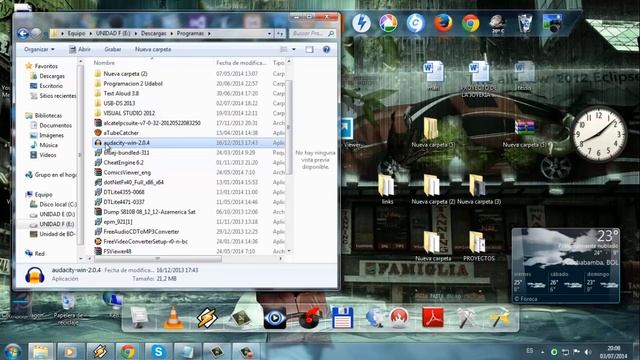This screenshot has height=360, width=640.
Task: Click the address bar refresh button
Action: [x=280, y=33]
